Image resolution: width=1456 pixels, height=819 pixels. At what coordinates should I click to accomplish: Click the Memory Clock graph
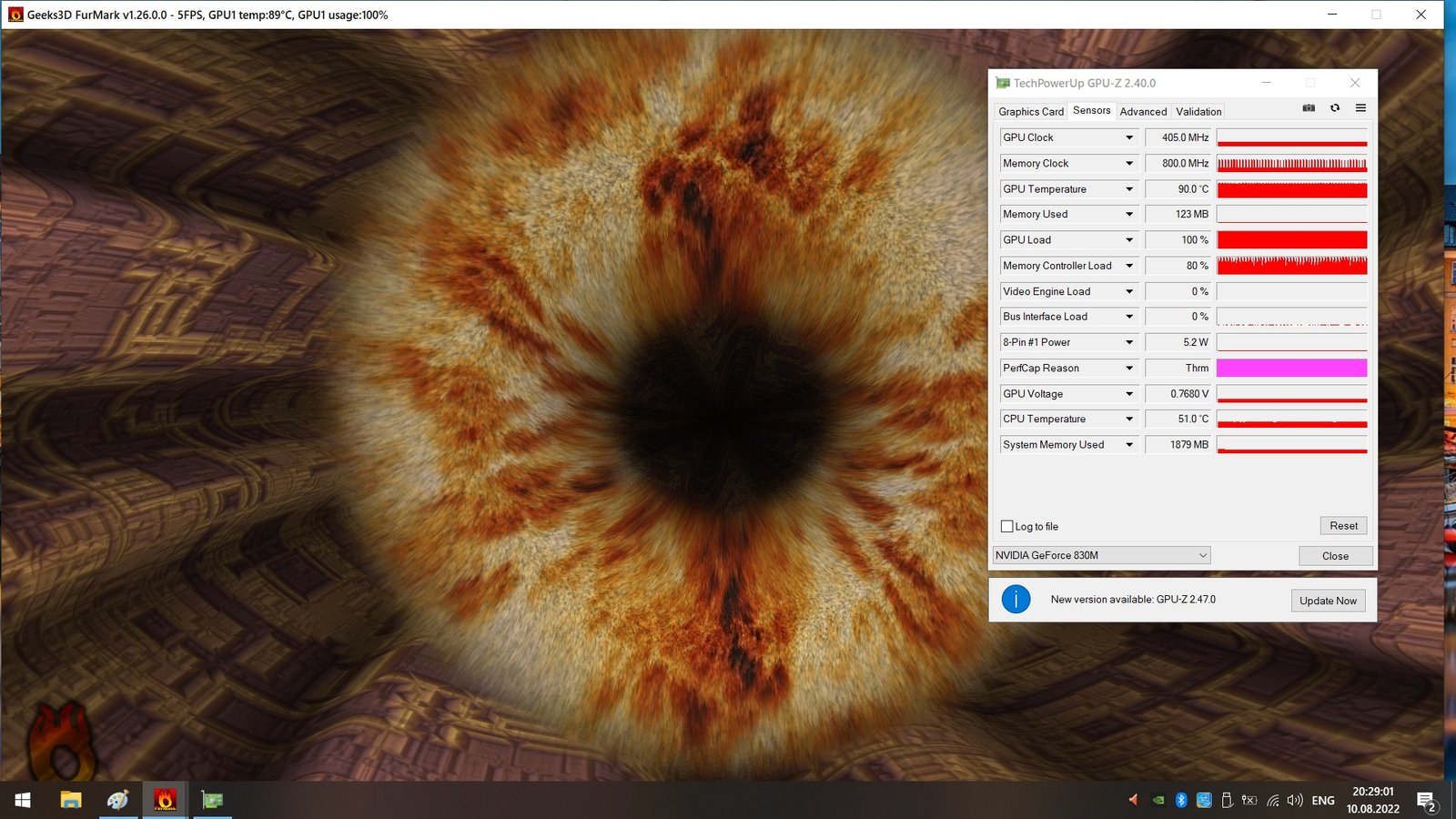click(x=1291, y=164)
